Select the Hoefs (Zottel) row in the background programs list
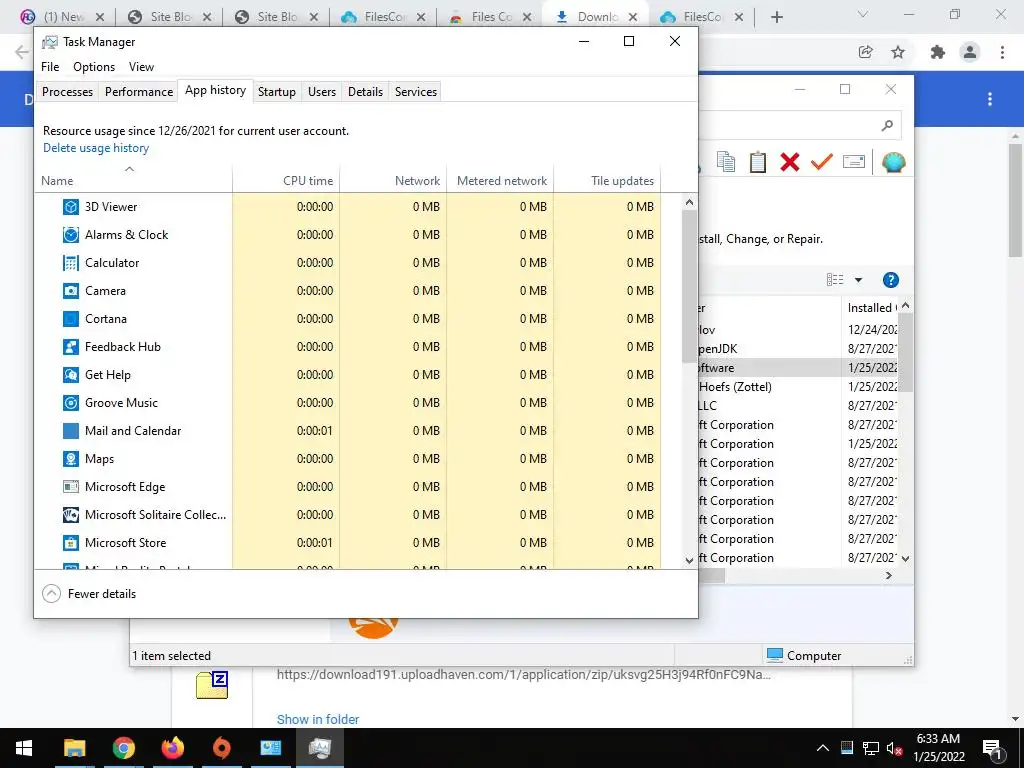Screen dimensions: 1024x768 [x=799, y=387]
